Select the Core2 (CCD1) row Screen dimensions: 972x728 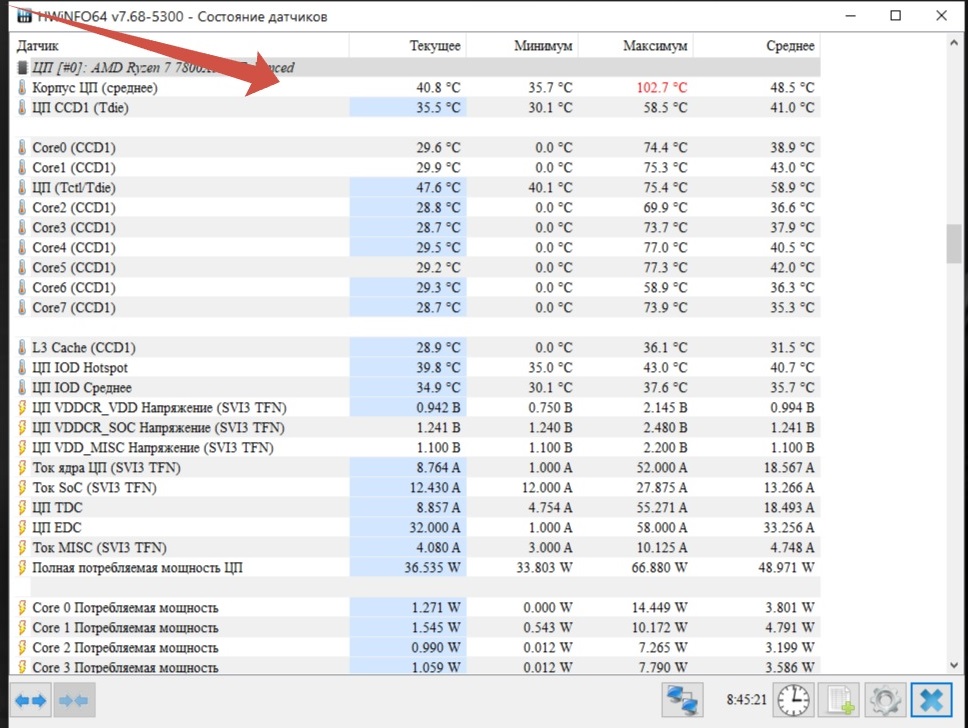417,207
